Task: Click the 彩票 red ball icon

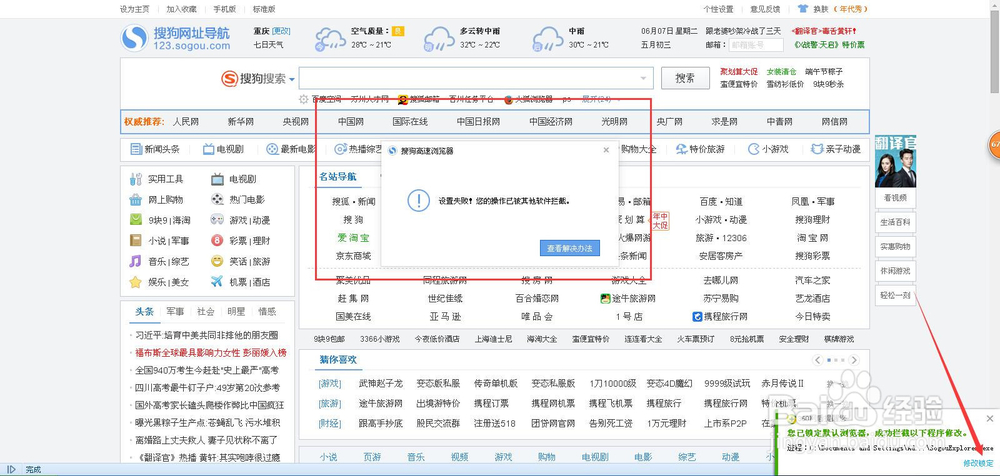Action: point(217,241)
